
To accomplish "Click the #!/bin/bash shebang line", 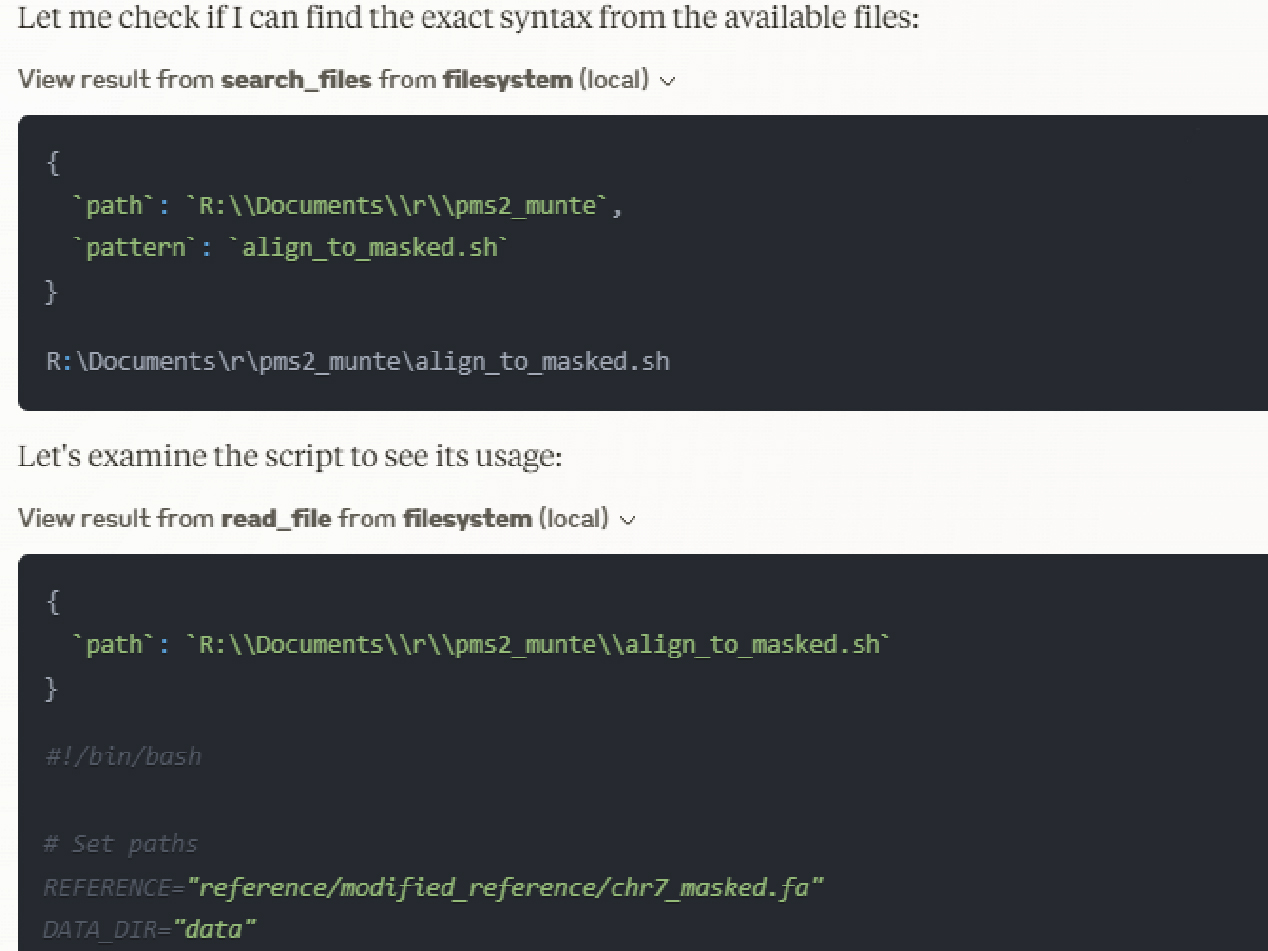I will point(123,756).
